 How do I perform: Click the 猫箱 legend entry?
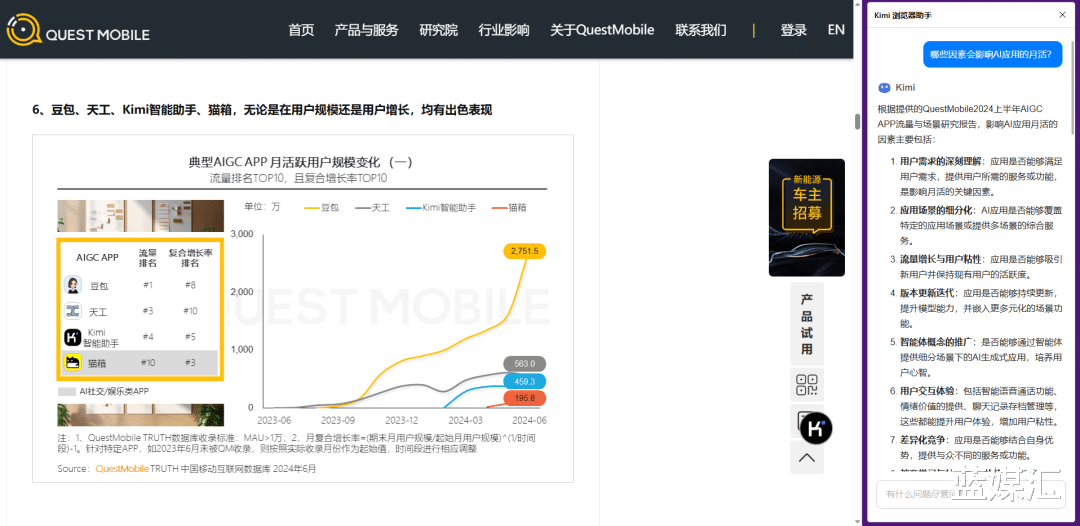tap(510, 207)
